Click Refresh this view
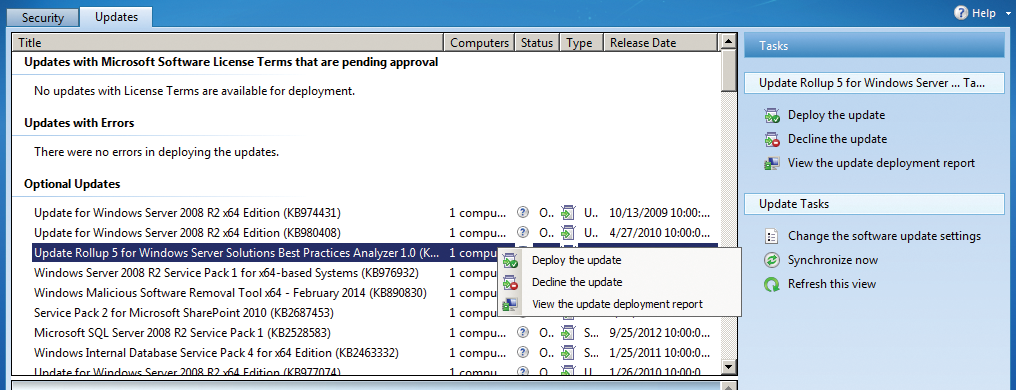Screen dimensions: 1016x390 click(831, 284)
